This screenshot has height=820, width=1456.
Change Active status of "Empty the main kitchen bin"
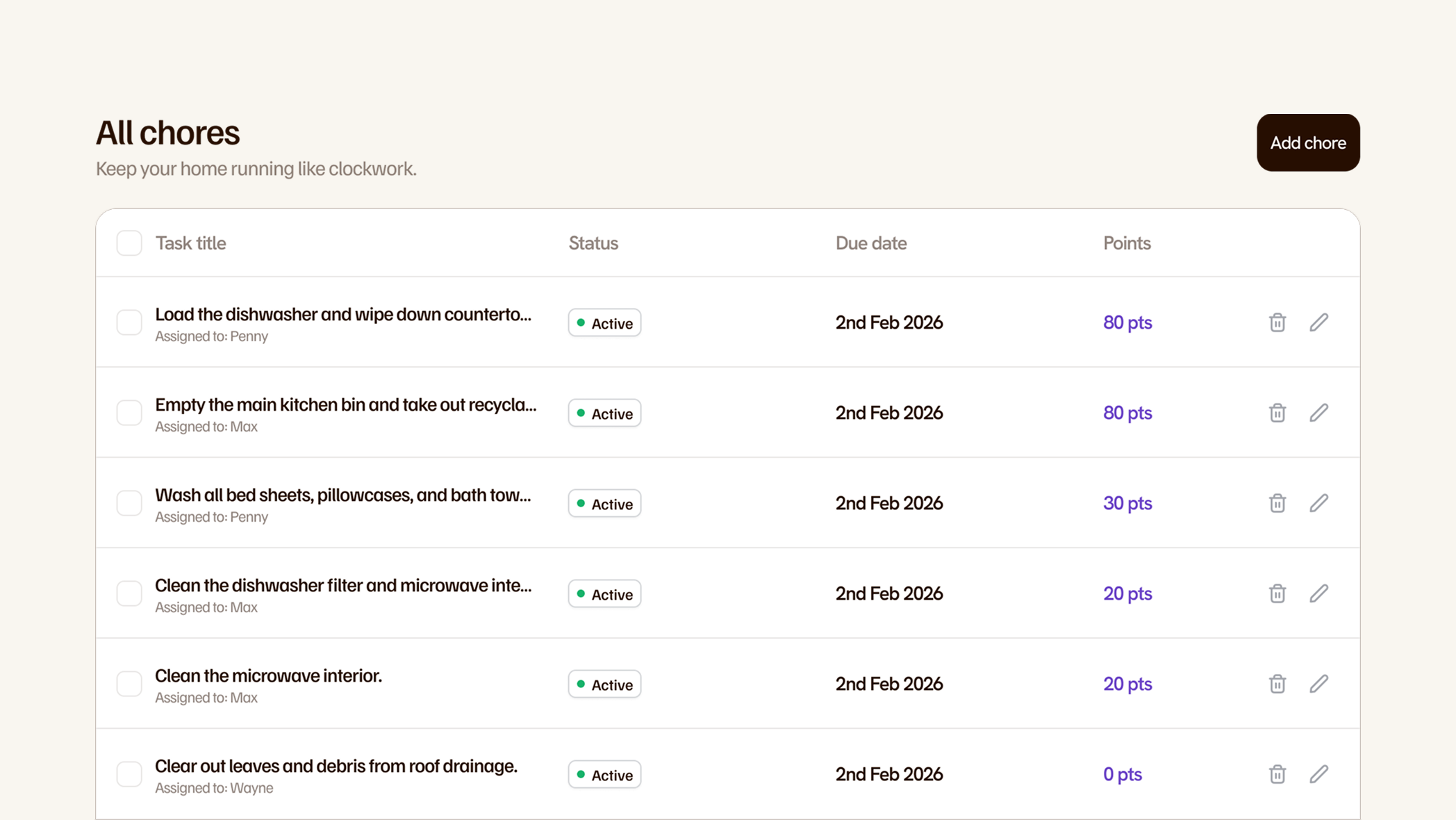coord(604,413)
